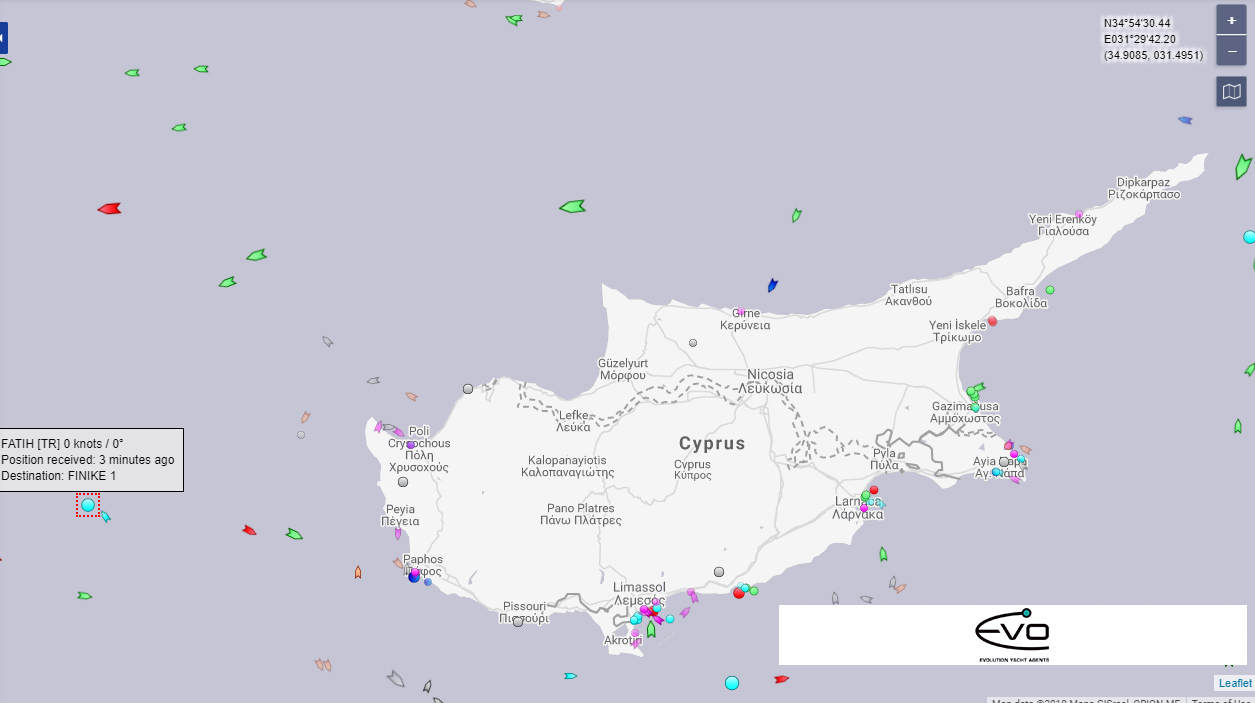Select the large cyan circle south of Akrotiri
This screenshot has height=703, width=1255.
(x=732, y=683)
